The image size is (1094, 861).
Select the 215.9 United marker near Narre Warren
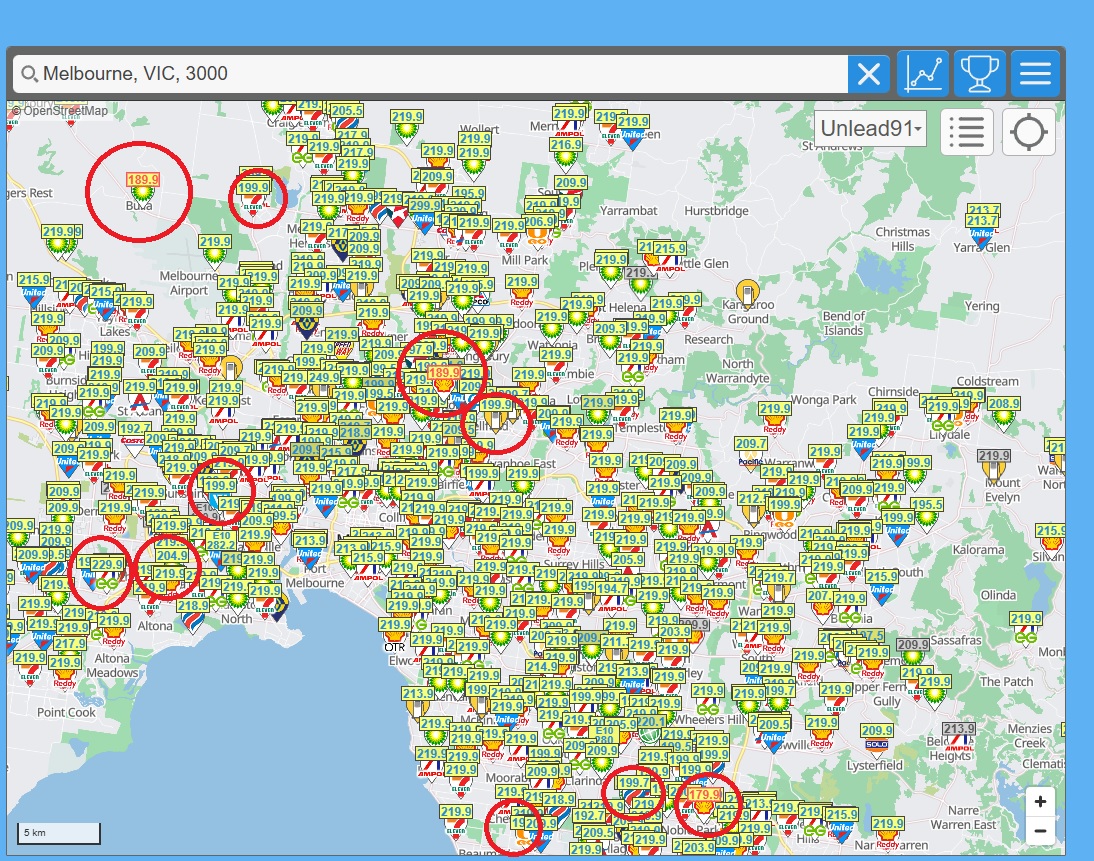(x=842, y=823)
